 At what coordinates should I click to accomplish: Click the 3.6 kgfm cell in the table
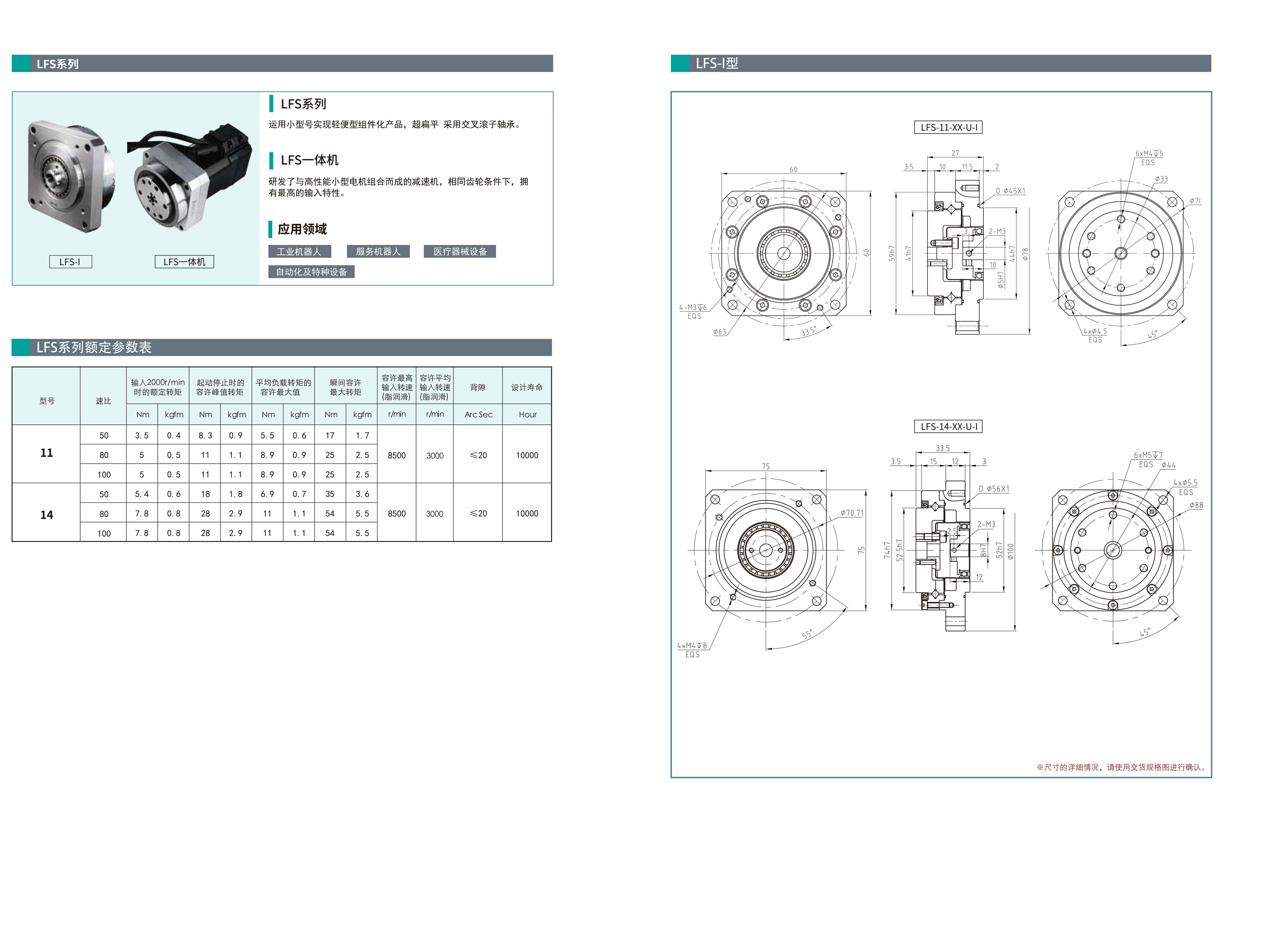click(362, 494)
